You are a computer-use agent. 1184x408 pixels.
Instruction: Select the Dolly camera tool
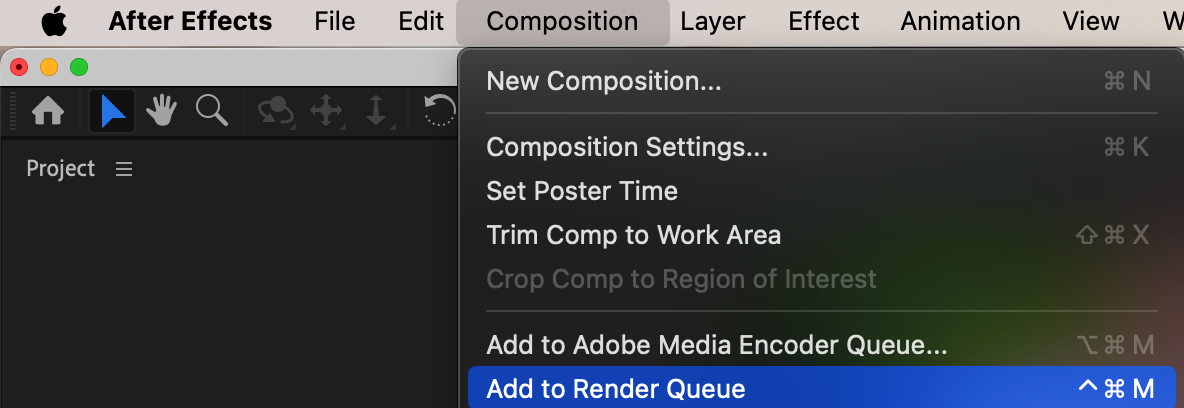(x=376, y=112)
